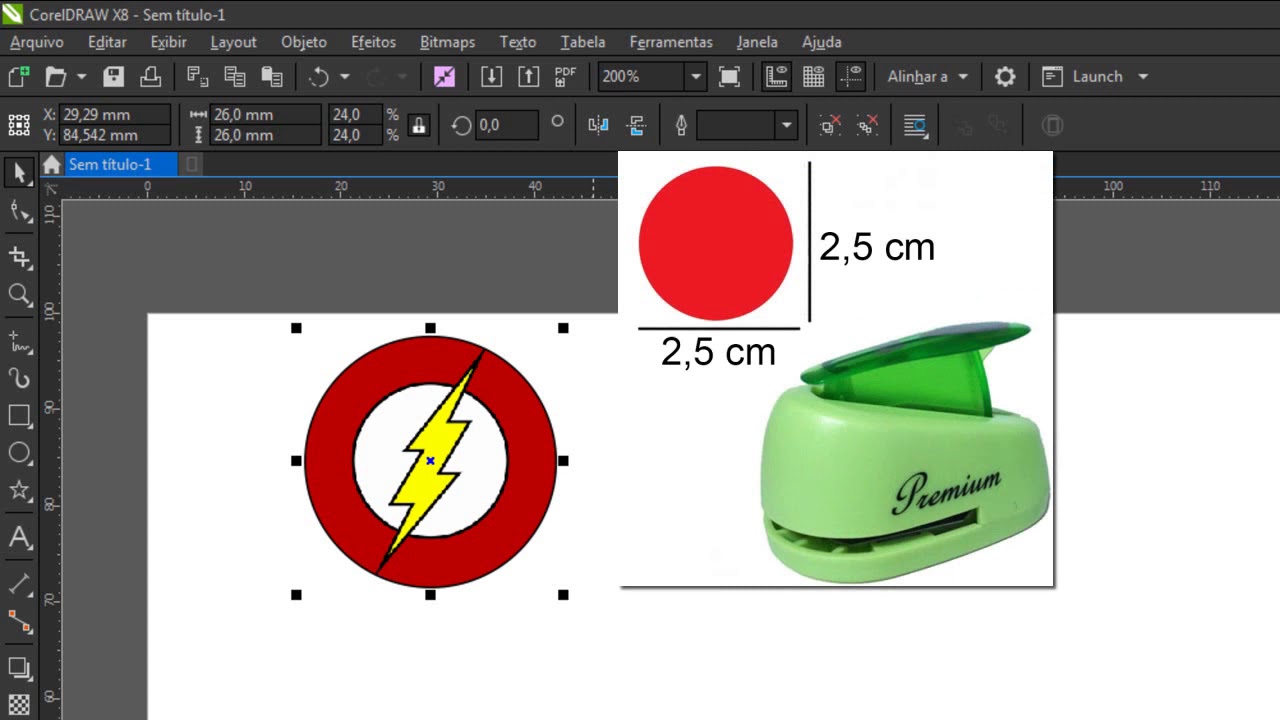
Task: Open the Tabela menu
Action: 583,42
